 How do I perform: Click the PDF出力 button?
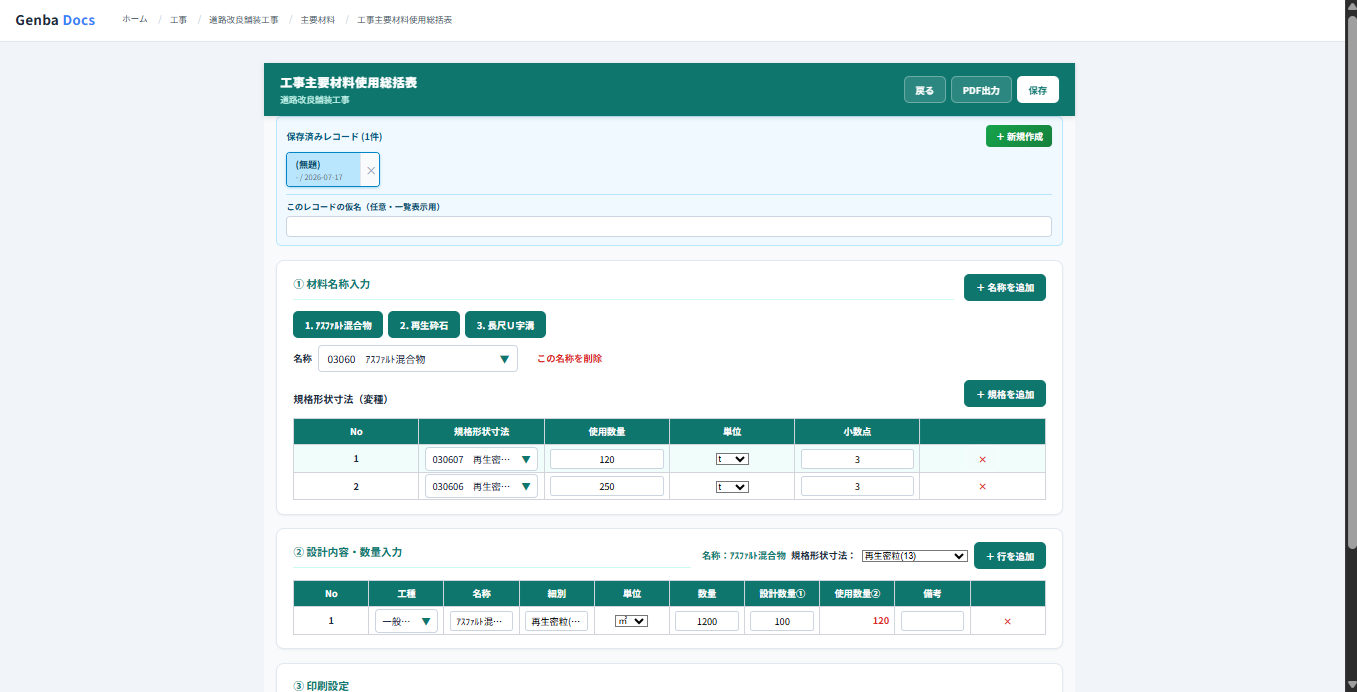click(x=981, y=90)
